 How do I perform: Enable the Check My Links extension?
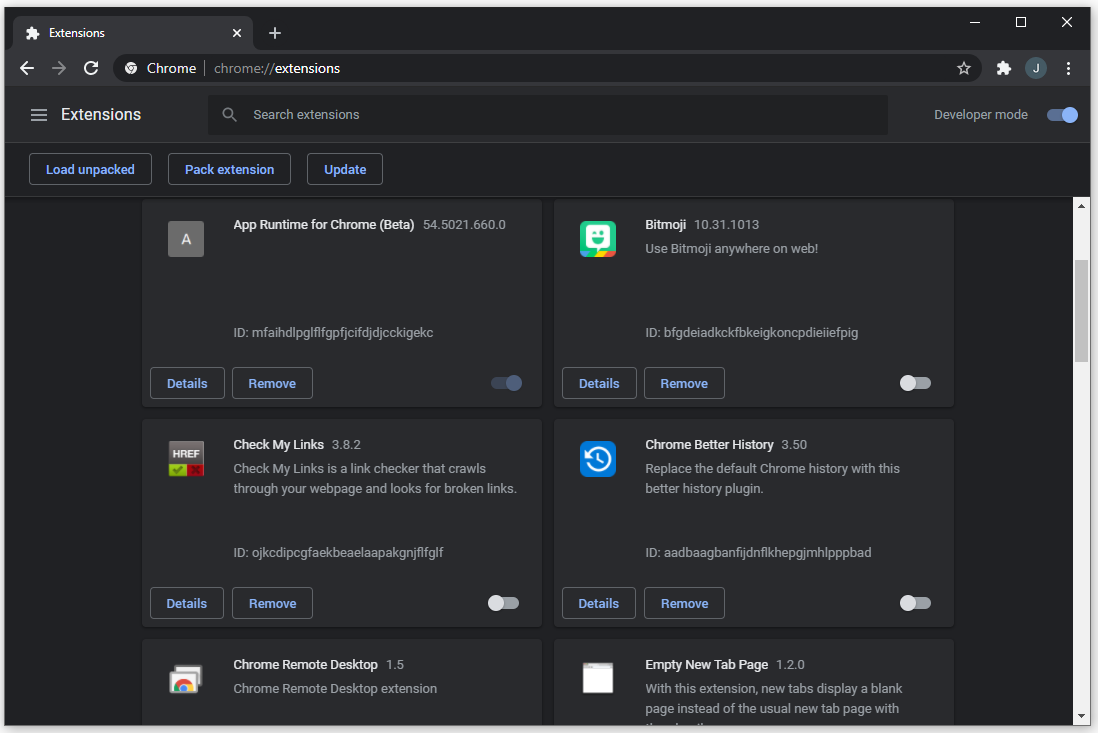click(x=503, y=603)
